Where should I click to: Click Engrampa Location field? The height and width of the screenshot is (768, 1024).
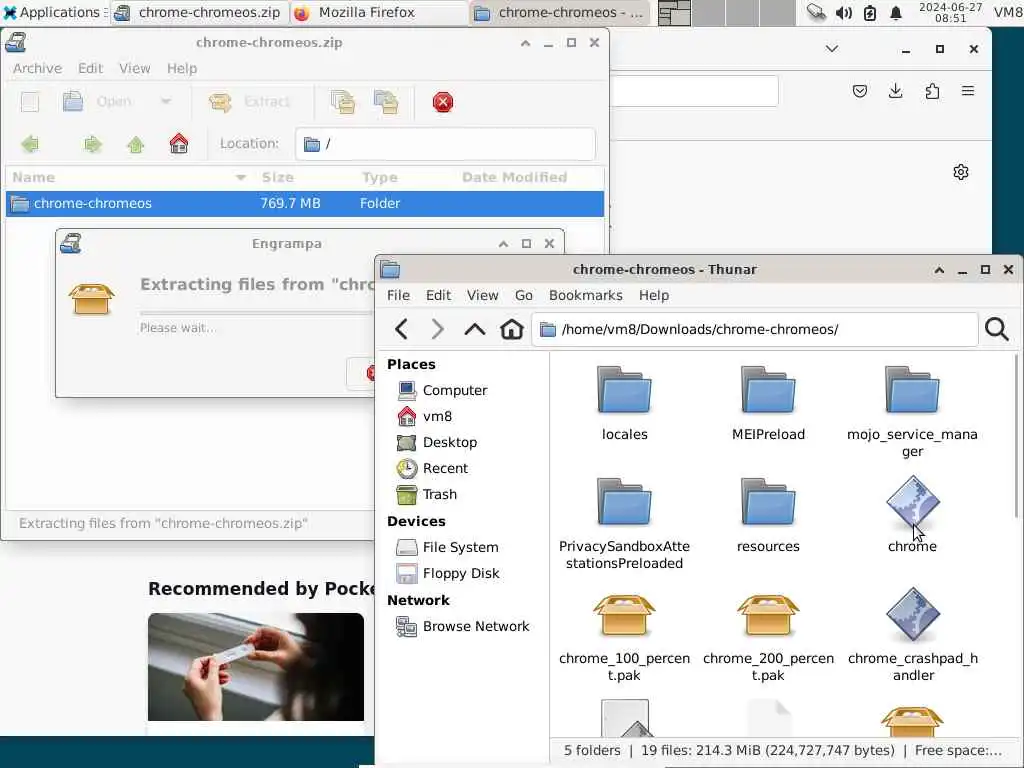click(445, 144)
